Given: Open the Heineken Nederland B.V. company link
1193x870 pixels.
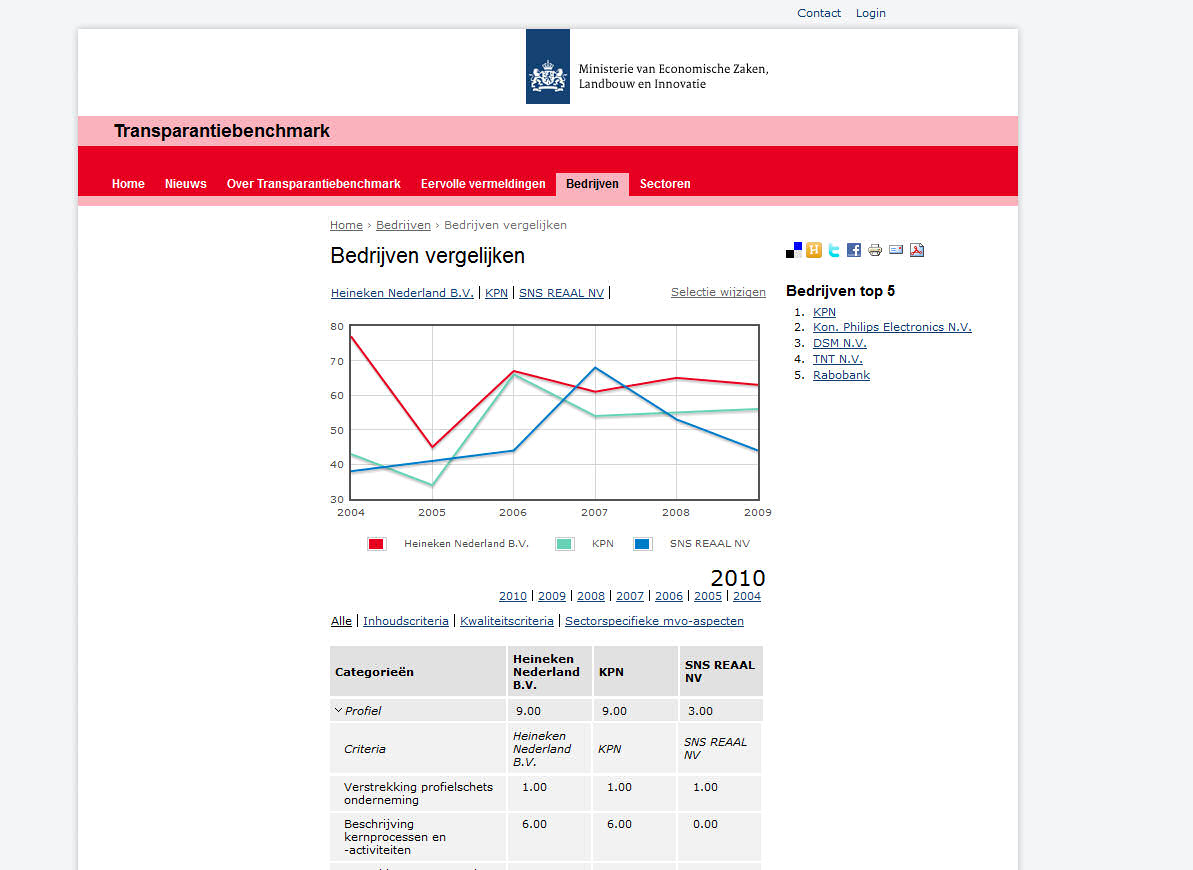Looking at the screenshot, I should [402, 293].
